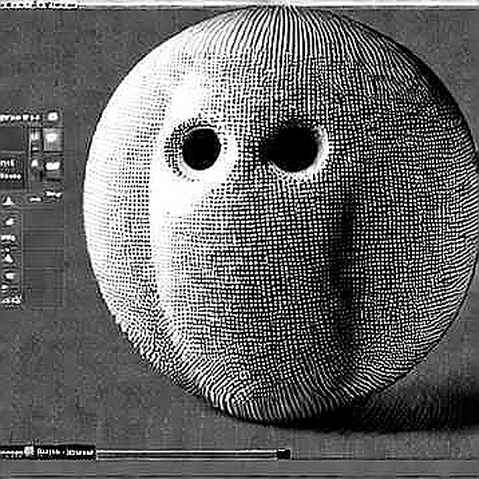
Task: Select the white block tool in the vertical strip
Action: [x=10, y=276]
